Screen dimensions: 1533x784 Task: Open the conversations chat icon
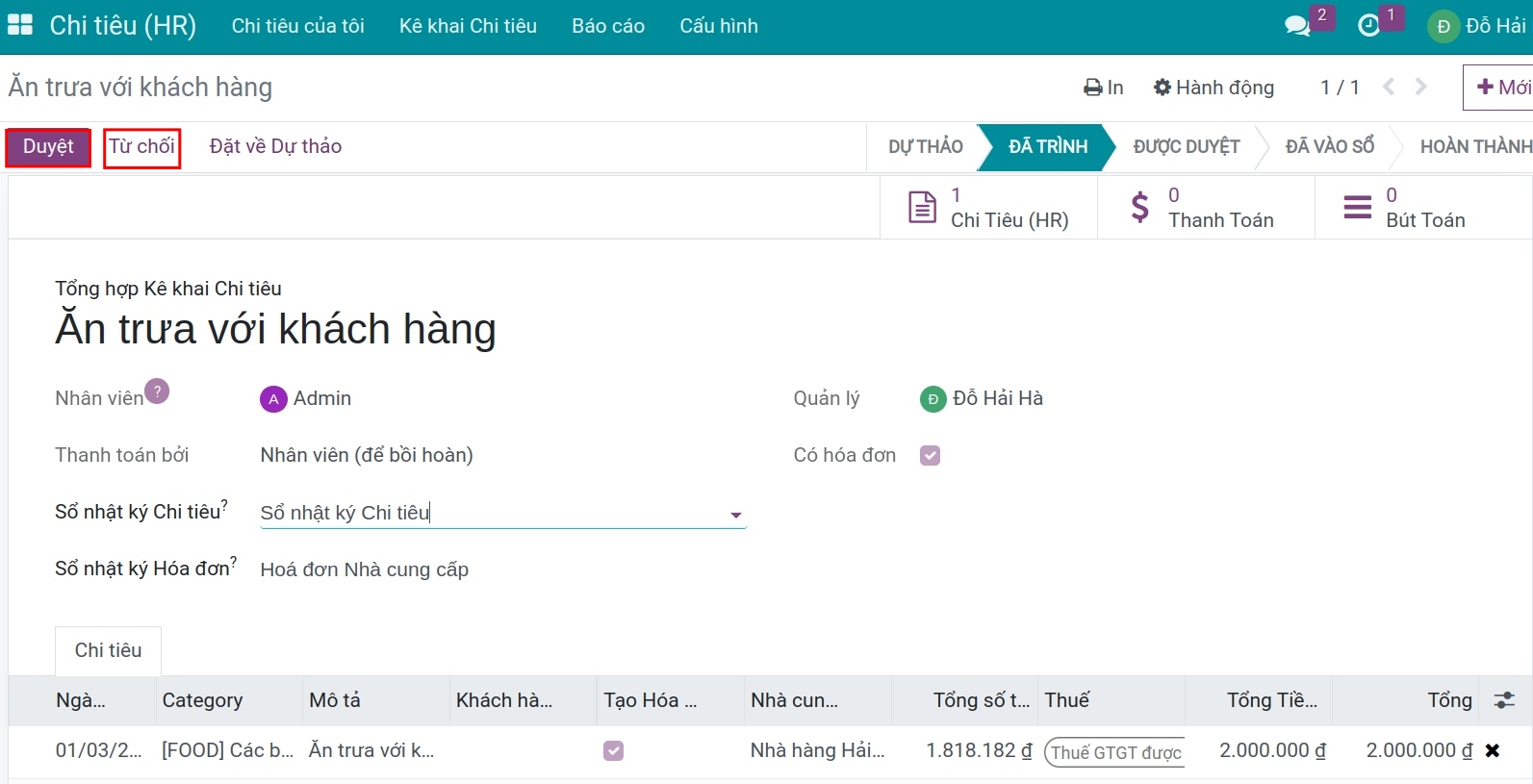pos(1297,26)
